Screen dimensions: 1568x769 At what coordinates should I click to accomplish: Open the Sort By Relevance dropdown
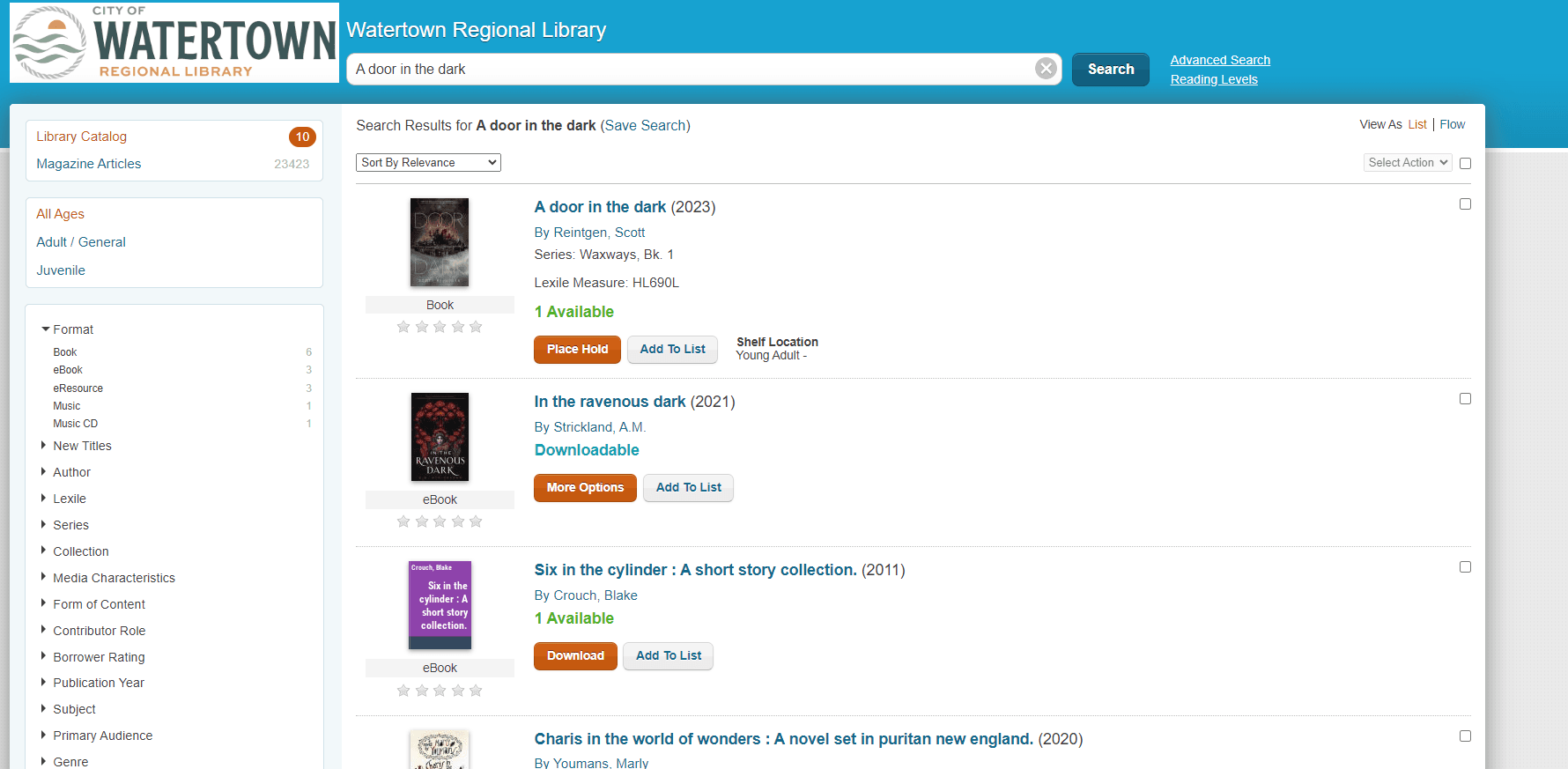coord(428,162)
